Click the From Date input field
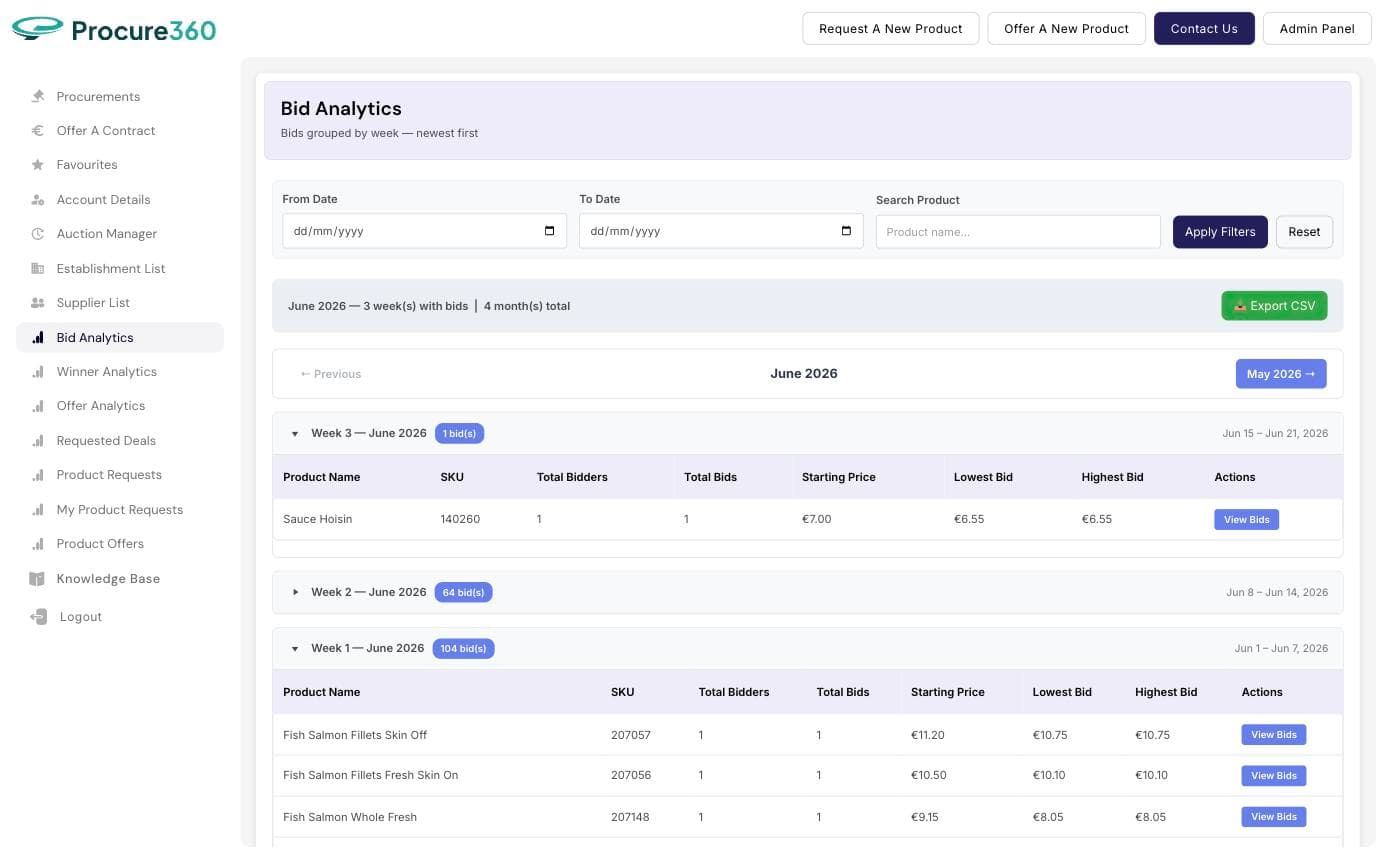 click(x=424, y=231)
